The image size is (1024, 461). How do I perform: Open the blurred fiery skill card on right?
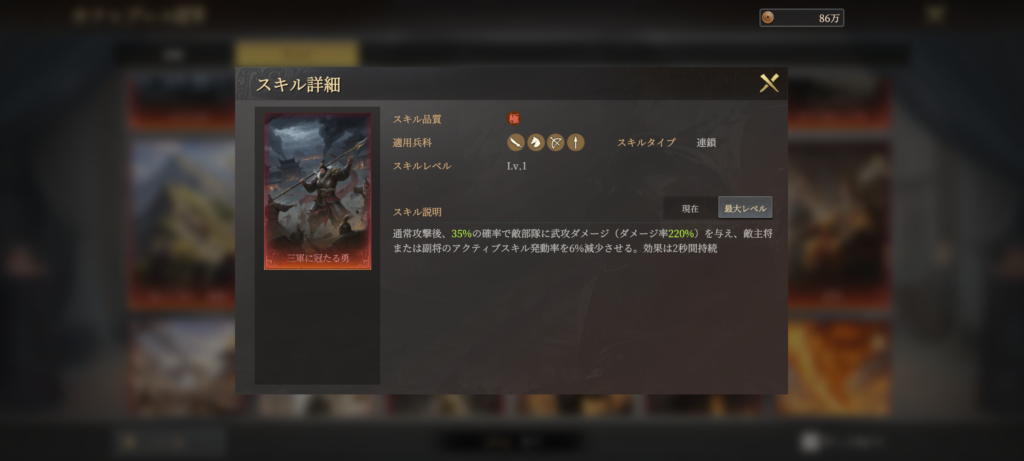point(837,367)
